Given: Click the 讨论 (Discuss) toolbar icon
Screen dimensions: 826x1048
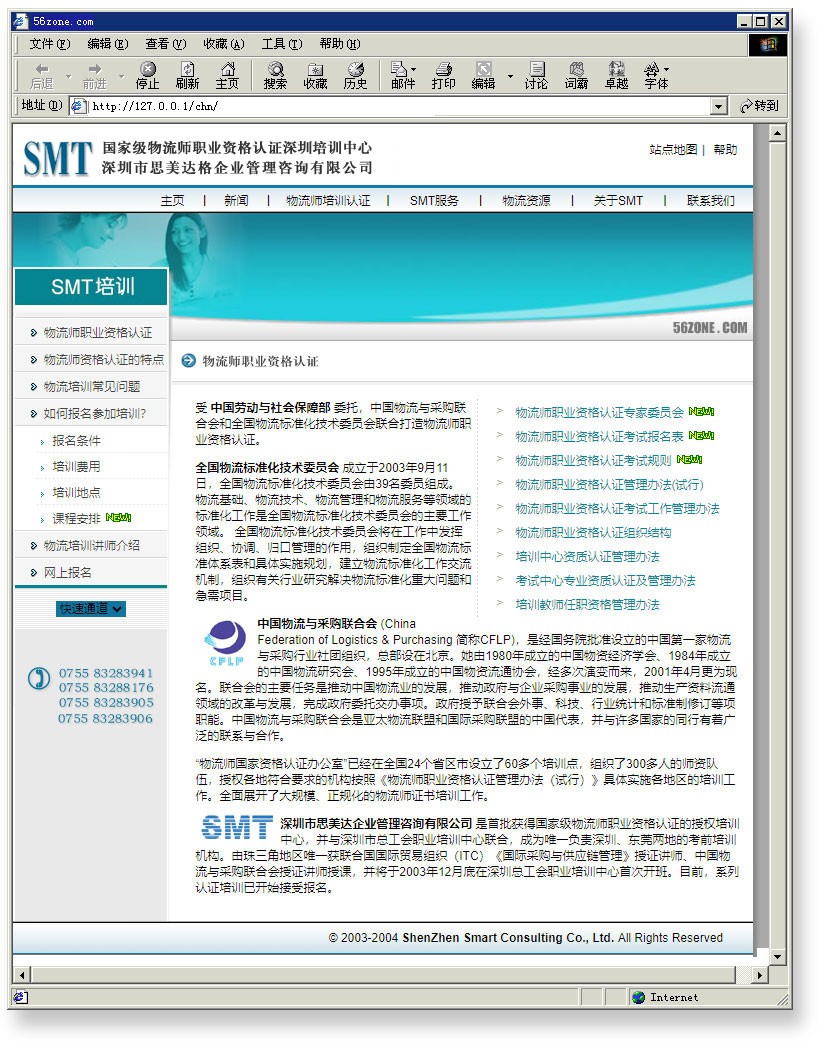Looking at the screenshot, I should pos(536,75).
